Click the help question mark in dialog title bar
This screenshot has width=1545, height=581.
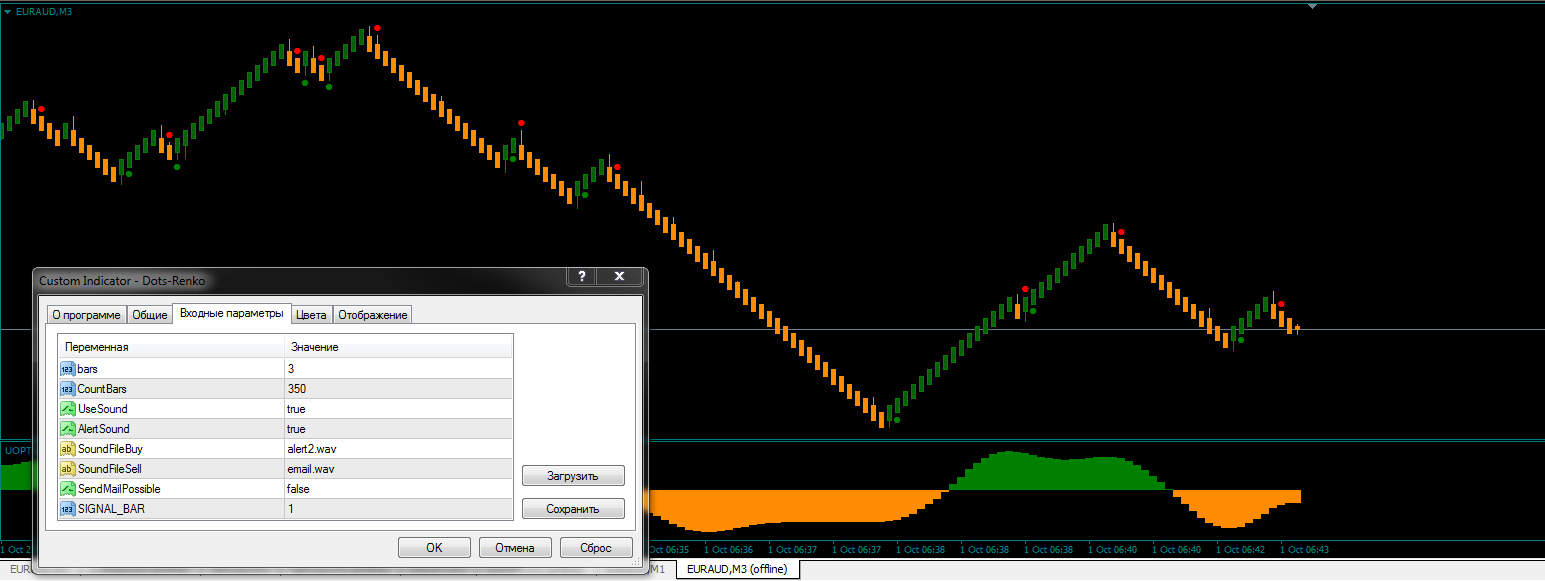point(582,277)
